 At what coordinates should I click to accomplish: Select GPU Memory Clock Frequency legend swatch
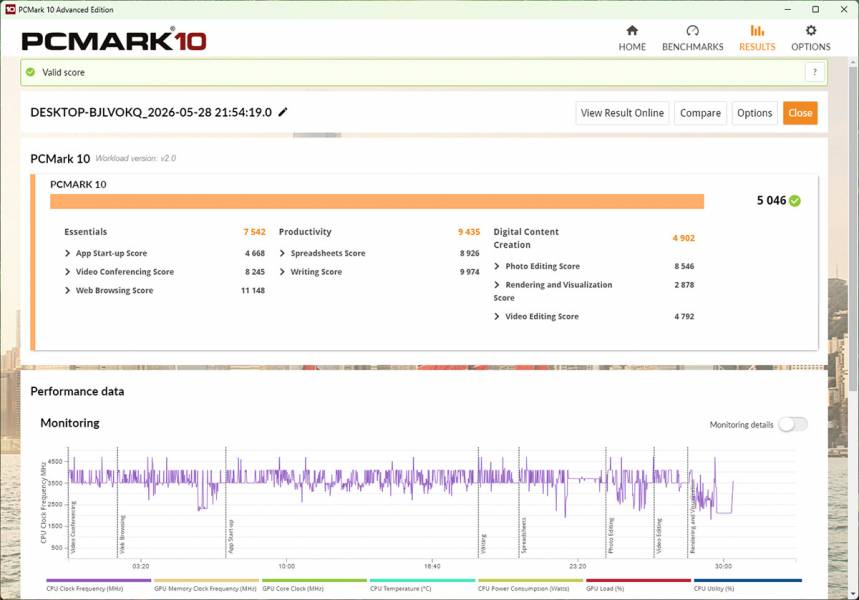click(x=206, y=580)
